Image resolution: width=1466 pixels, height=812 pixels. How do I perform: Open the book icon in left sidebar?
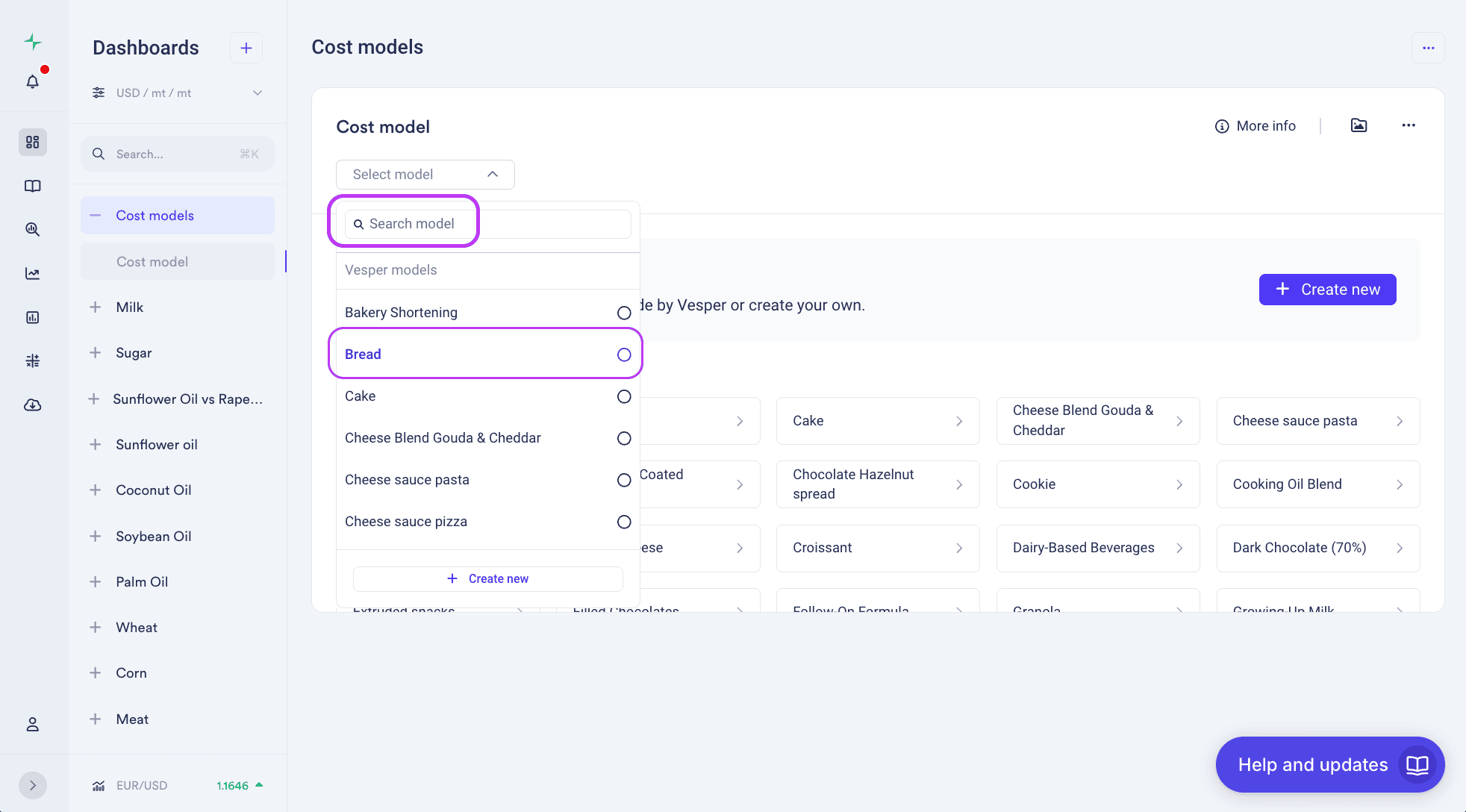click(33, 186)
